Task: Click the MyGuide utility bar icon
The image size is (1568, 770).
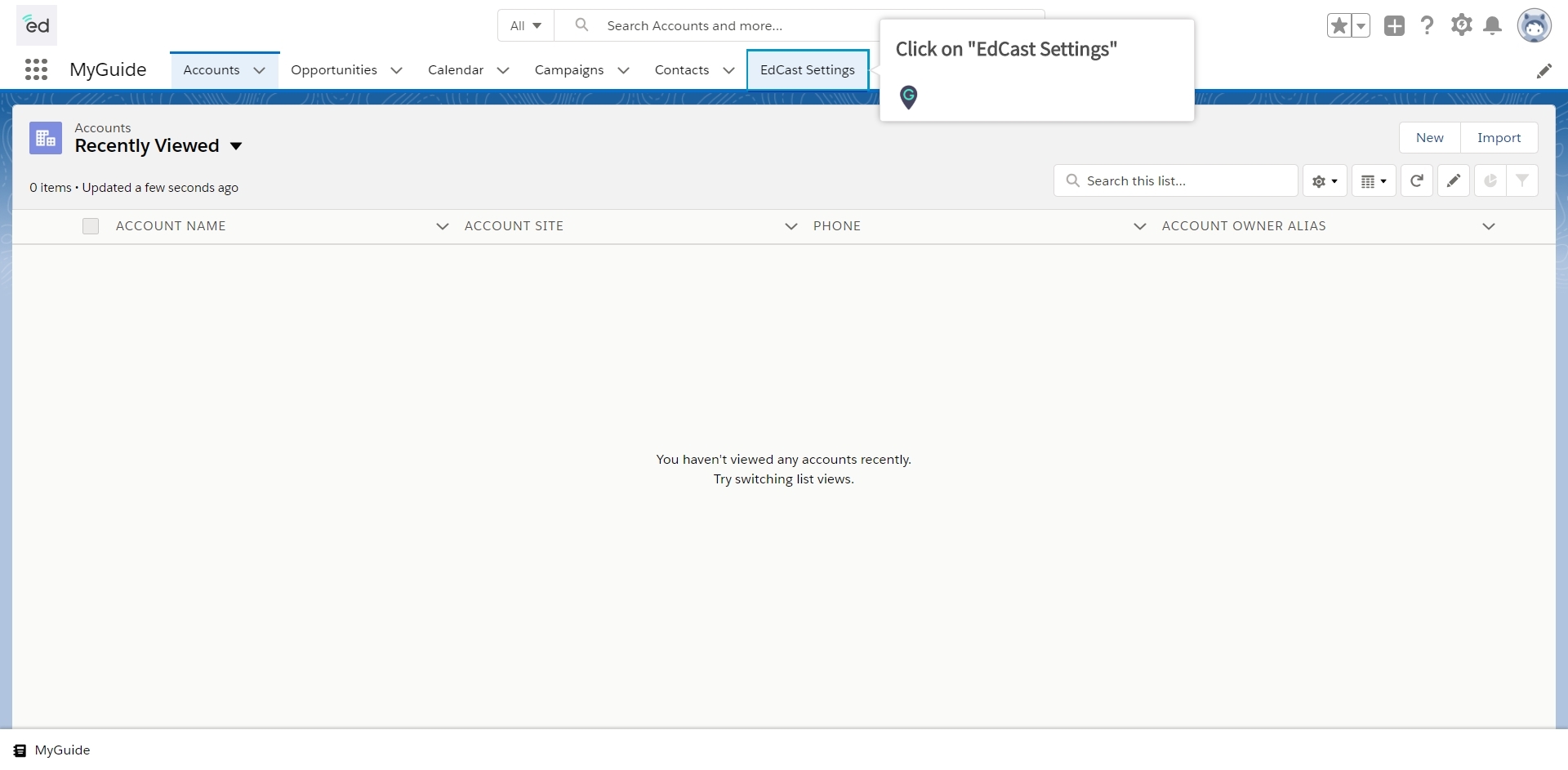Action: tap(20, 750)
